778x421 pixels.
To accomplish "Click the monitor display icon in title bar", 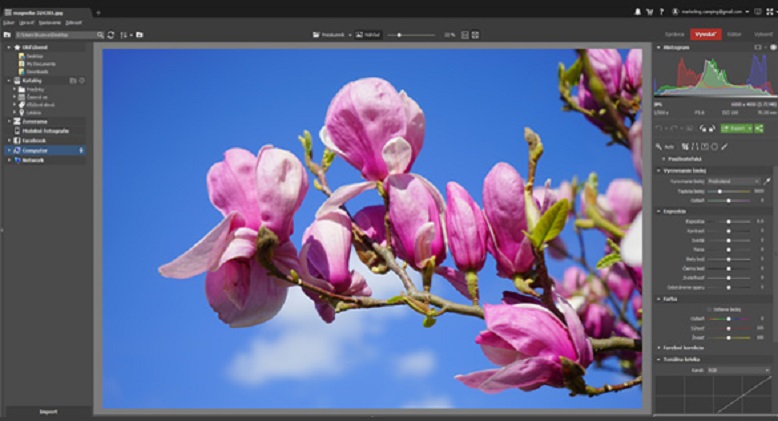I will pos(758,11).
